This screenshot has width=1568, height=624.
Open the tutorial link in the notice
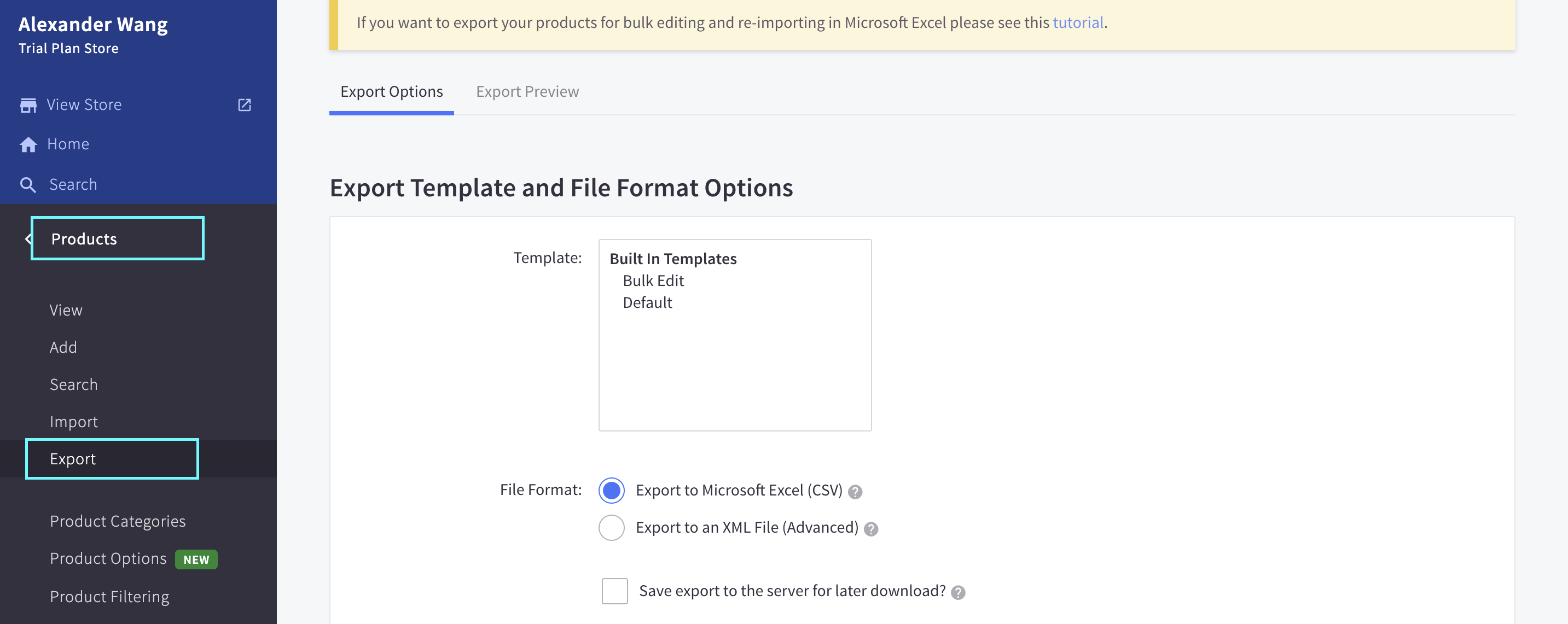[1077, 22]
